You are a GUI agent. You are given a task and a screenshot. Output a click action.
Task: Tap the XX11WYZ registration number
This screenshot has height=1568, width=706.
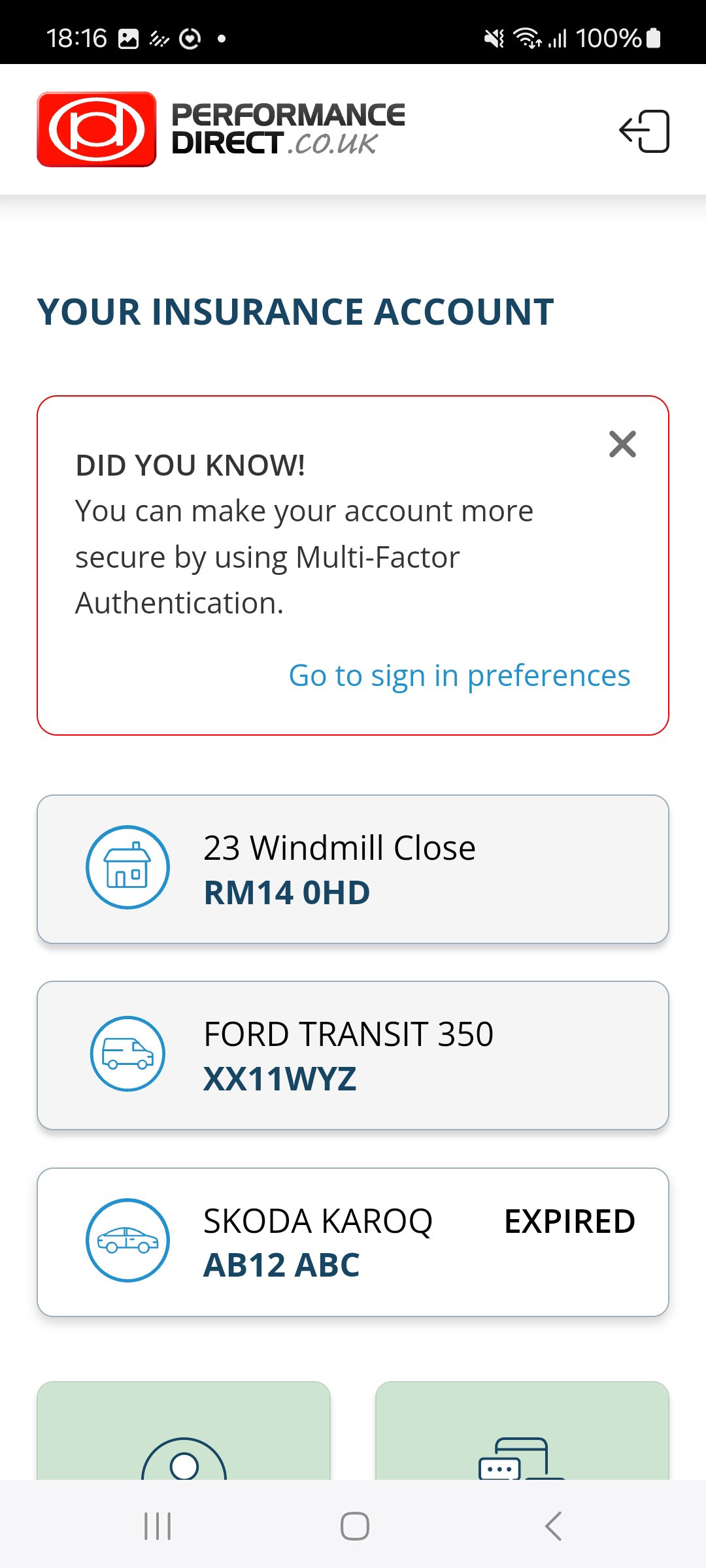280,1081
